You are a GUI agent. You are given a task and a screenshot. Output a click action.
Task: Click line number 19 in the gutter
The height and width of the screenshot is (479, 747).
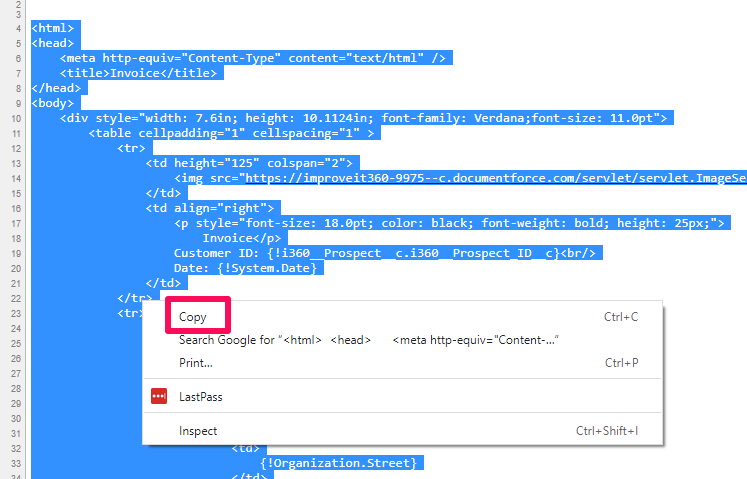tap(16, 254)
